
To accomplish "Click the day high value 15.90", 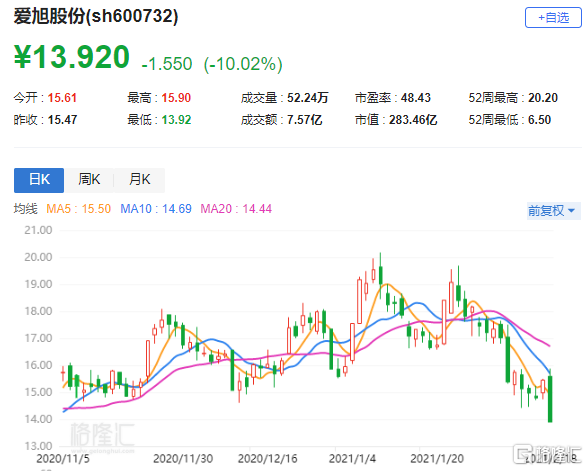I will click(x=176, y=98).
